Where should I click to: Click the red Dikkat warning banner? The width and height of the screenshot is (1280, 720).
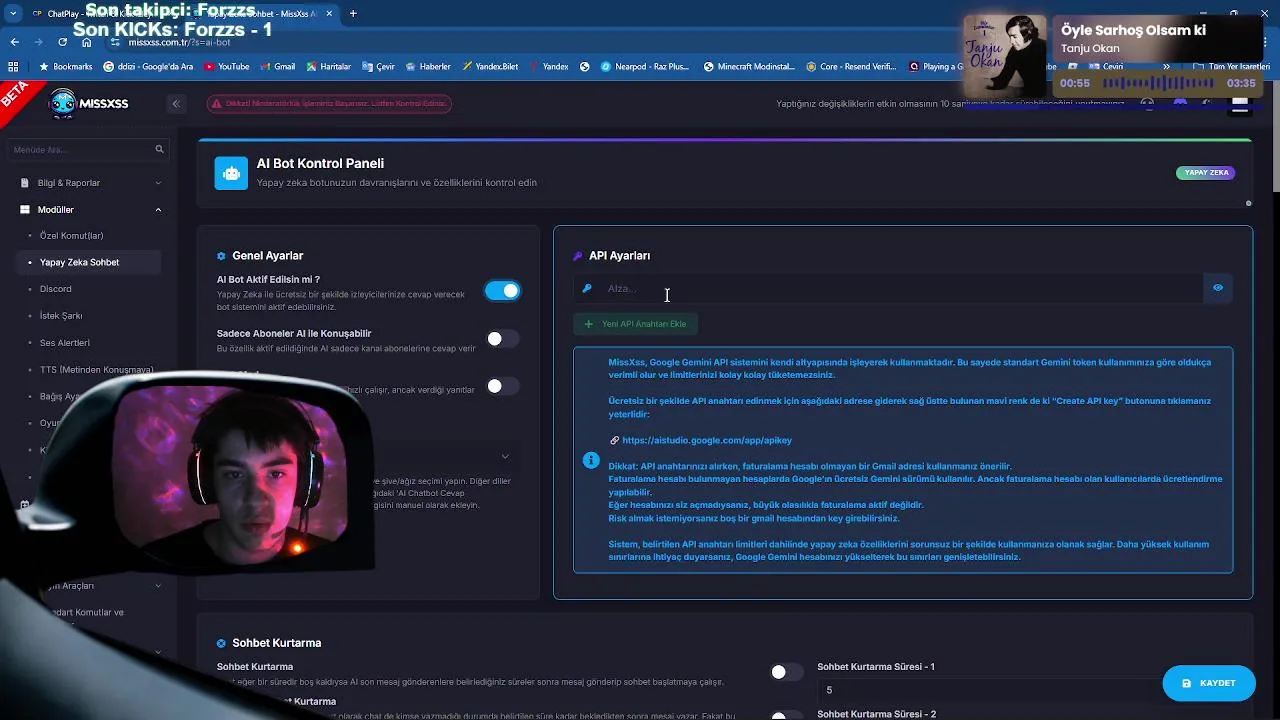329,103
